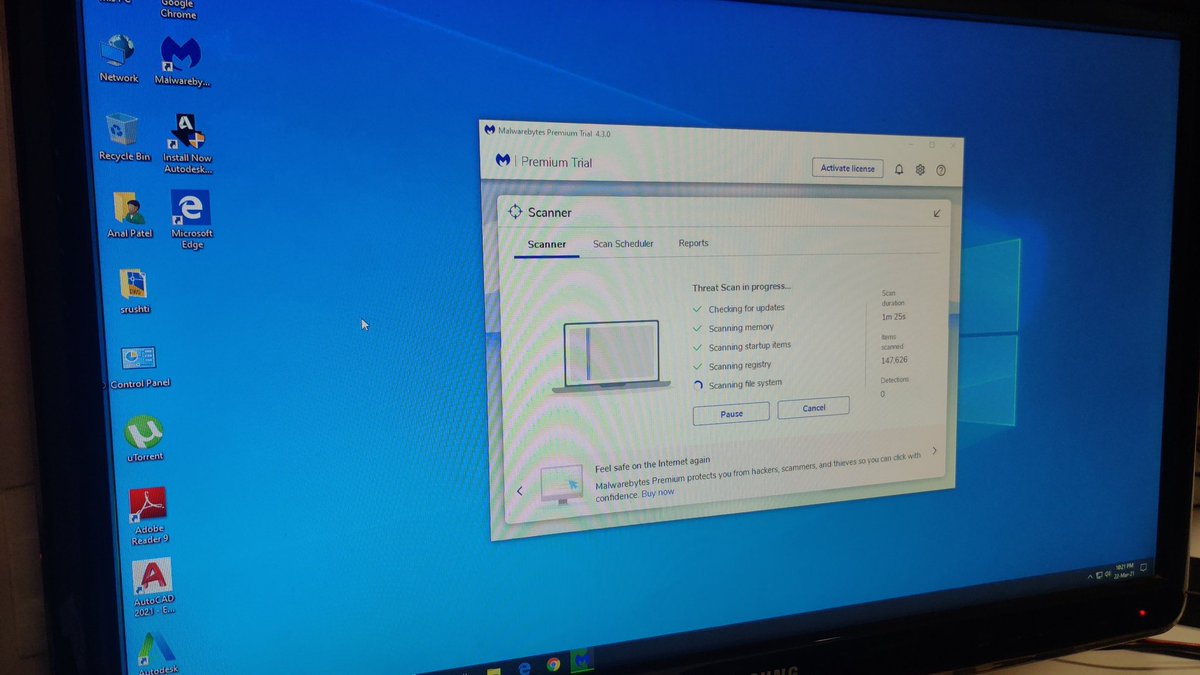The height and width of the screenshot is (675, 1200).
Task: Open the srushti file on the desktop
Action: click(134, 291)
